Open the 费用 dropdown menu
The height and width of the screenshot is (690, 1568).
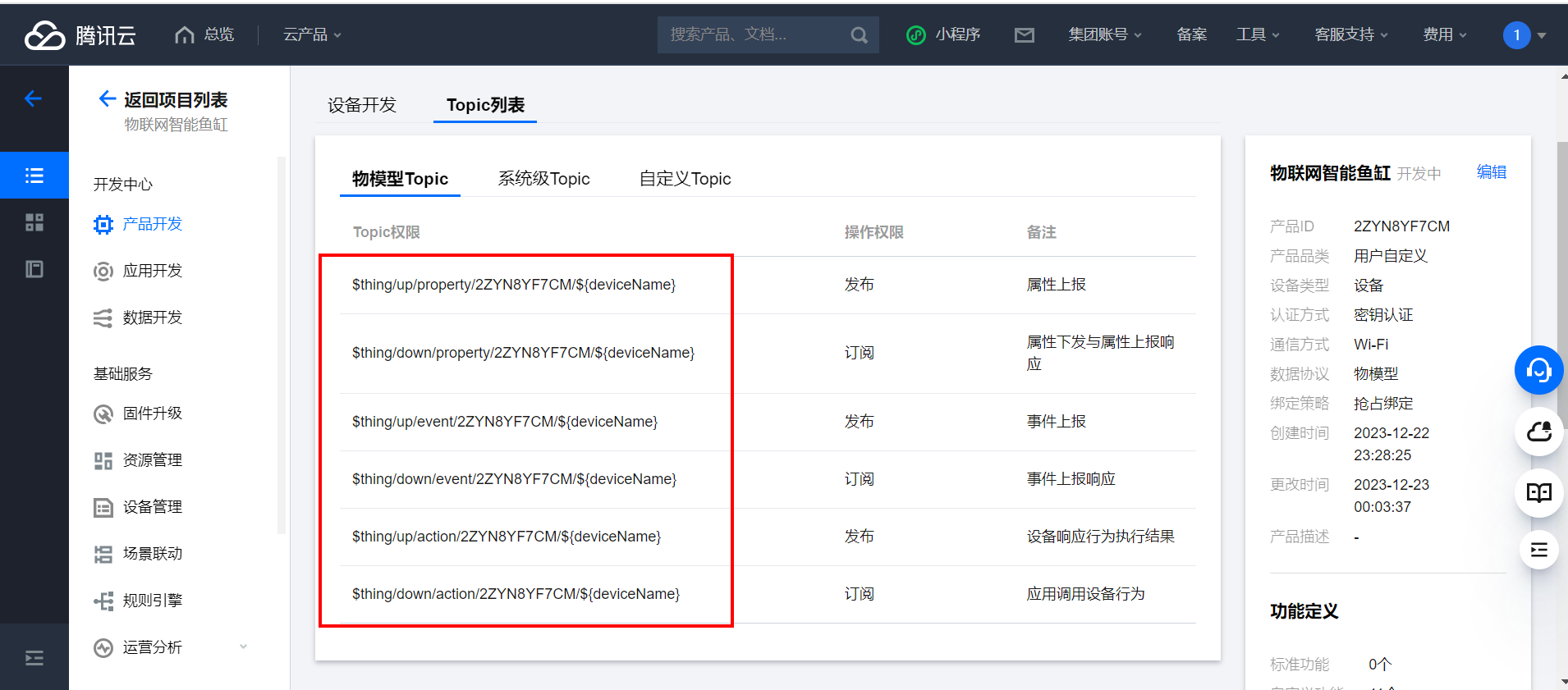click(1444, 34)
